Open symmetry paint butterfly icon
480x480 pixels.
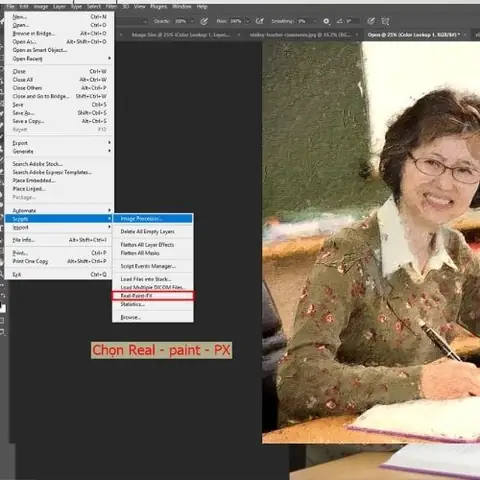(x=385, y=21)
